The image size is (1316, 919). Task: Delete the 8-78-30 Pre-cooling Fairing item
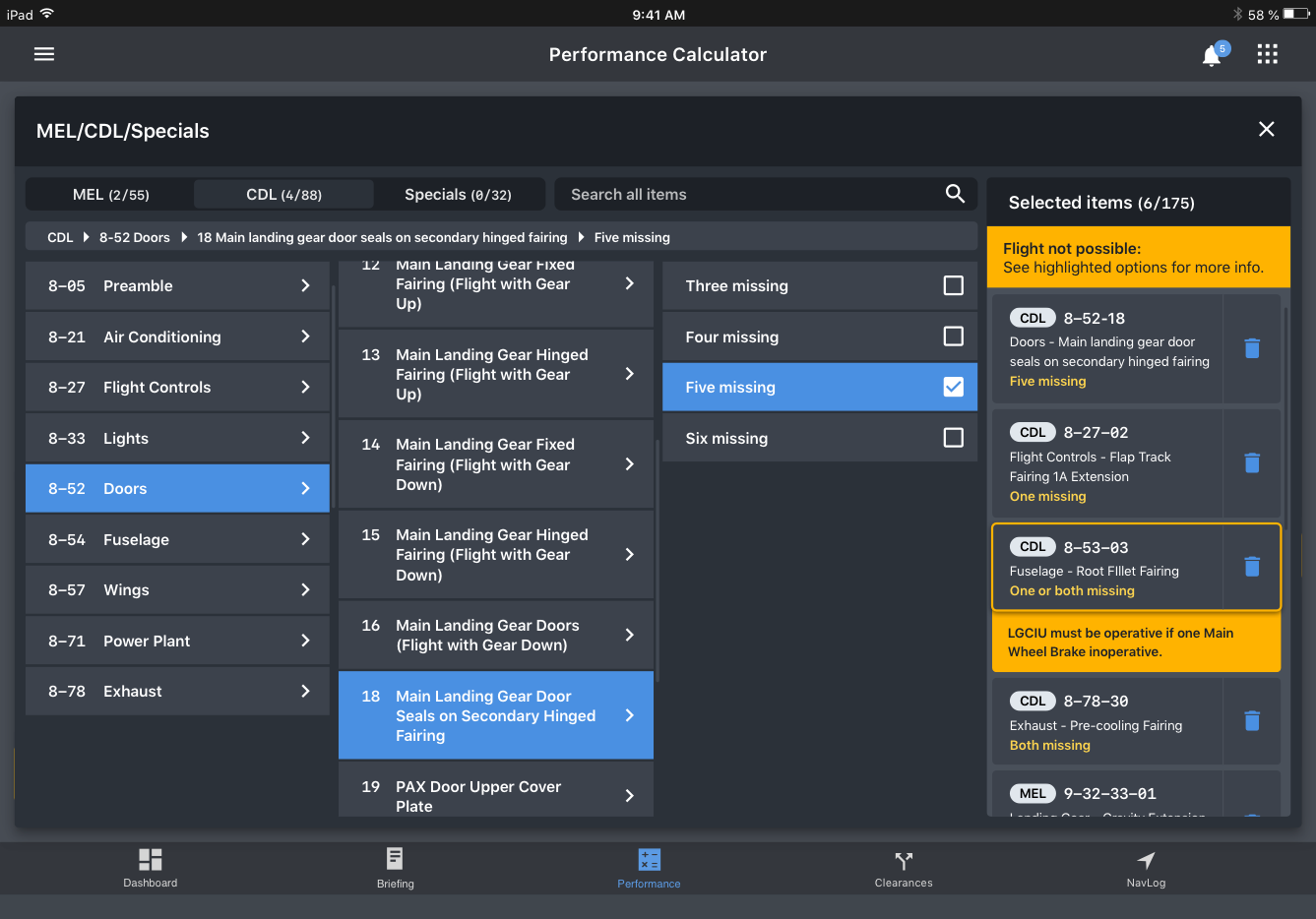click(x=1251, y=721)
